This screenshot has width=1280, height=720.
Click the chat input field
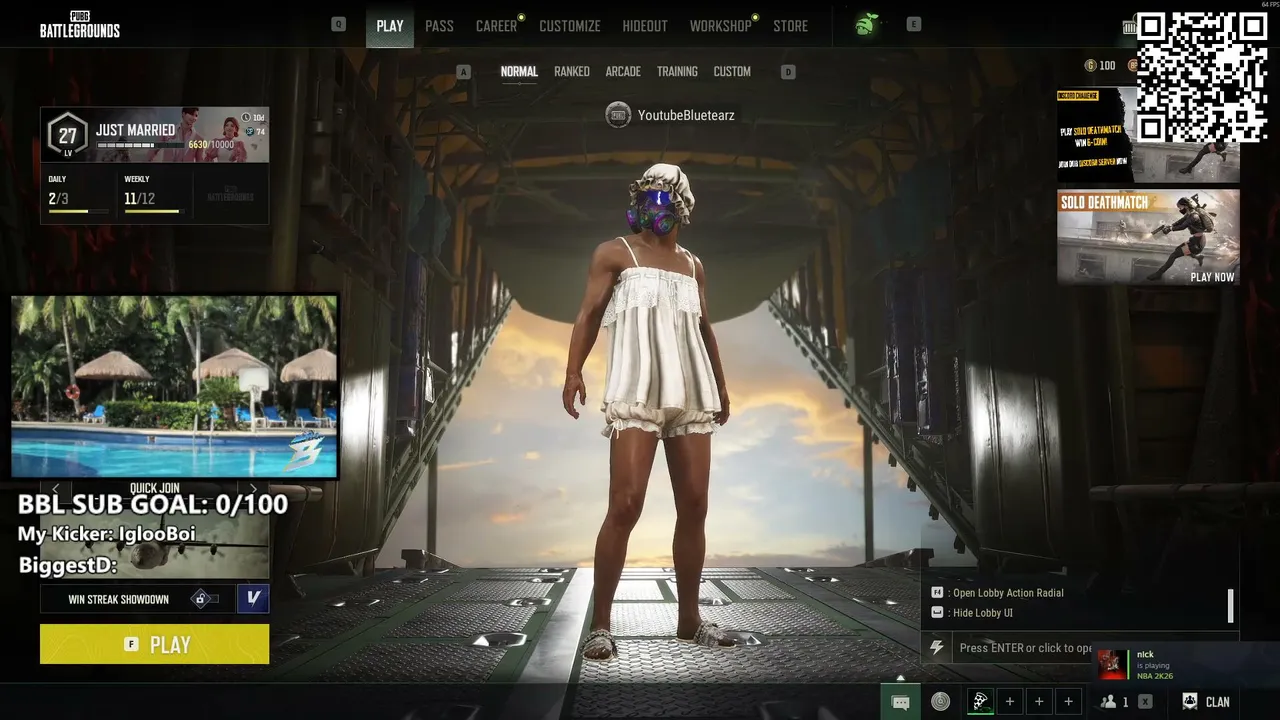(x=1020, y=648)
